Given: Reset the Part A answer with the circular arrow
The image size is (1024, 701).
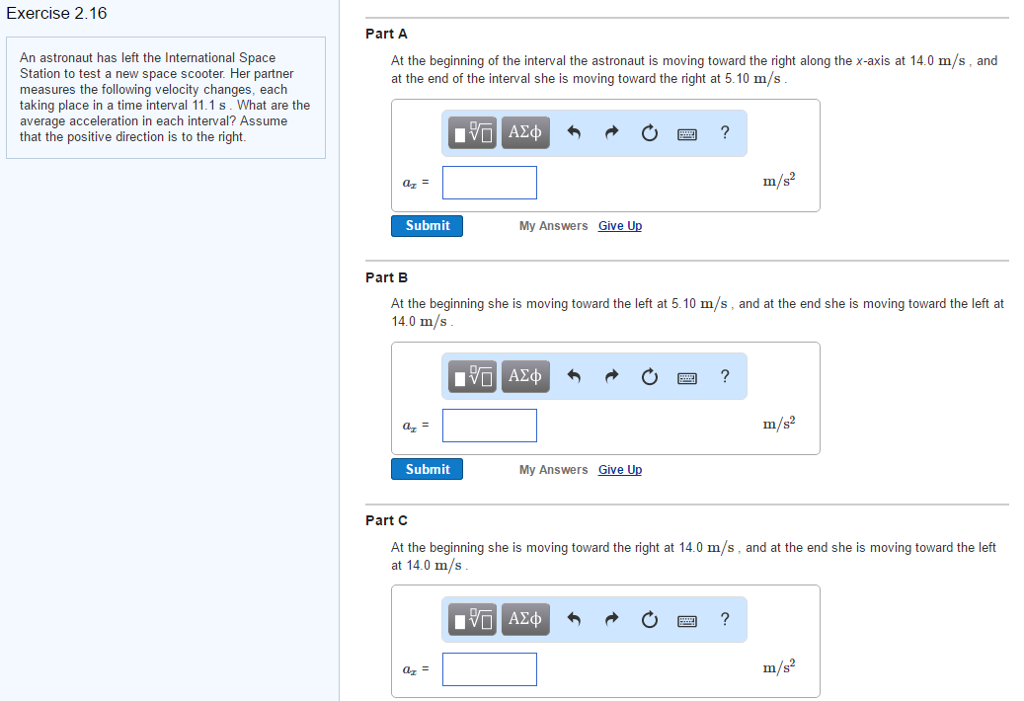Looking at the screenshot, I should pyautogui.click(x=650, y=133).
